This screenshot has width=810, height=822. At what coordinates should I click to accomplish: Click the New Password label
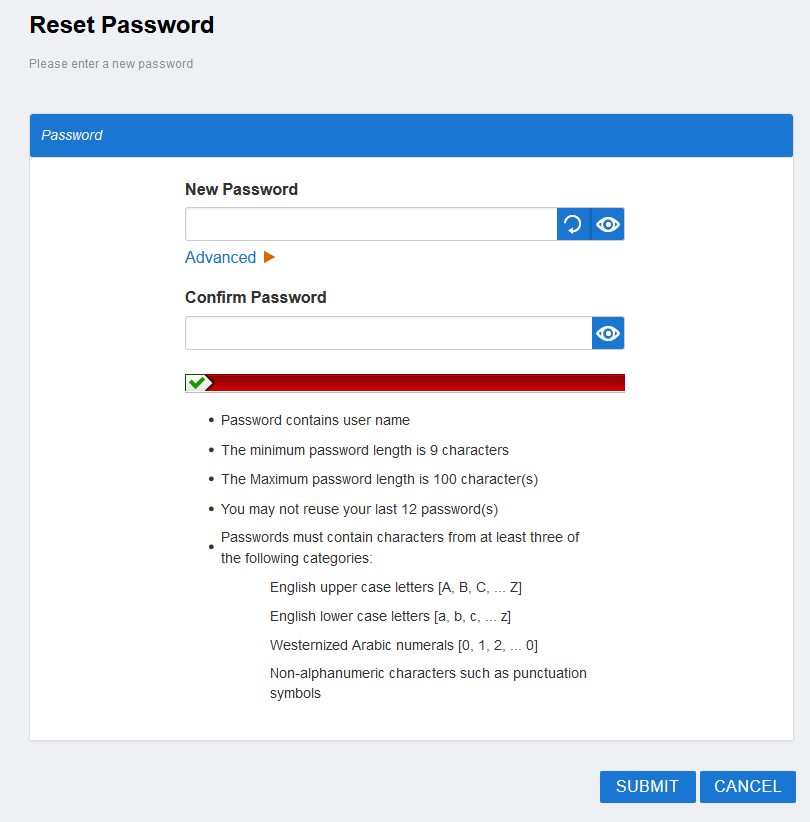[241, 189]
